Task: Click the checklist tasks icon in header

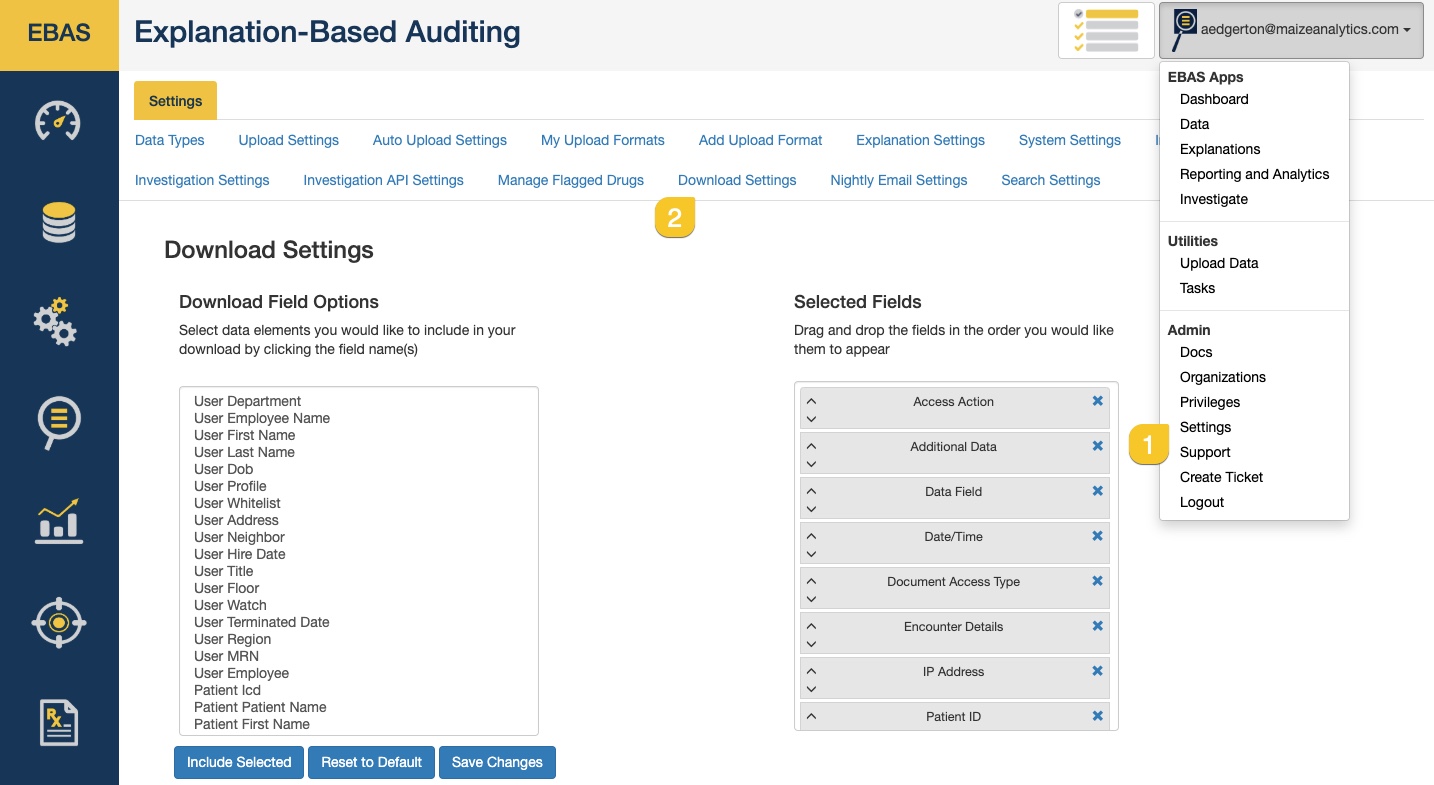Action: point(1105,30)
